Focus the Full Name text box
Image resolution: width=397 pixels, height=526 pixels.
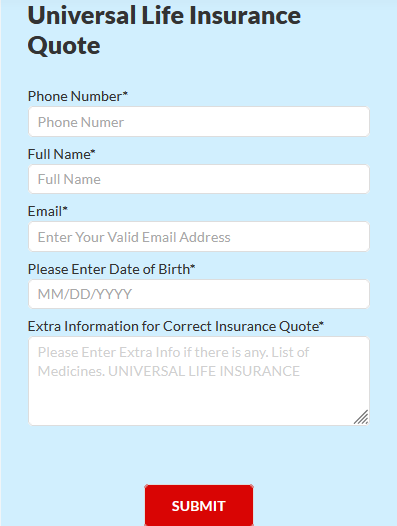[x=199, y=179]
